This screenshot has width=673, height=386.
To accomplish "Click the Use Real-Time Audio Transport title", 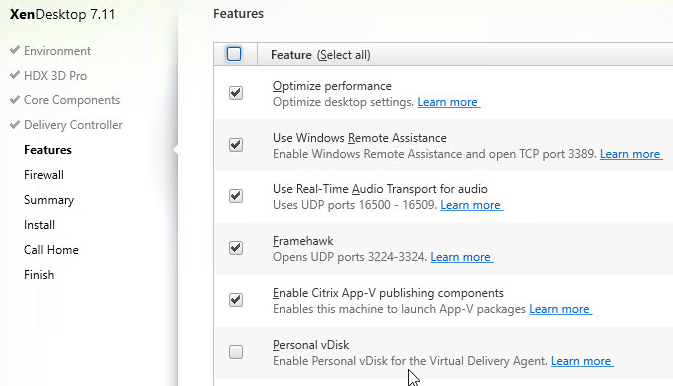I will click(x=380, y=189).
